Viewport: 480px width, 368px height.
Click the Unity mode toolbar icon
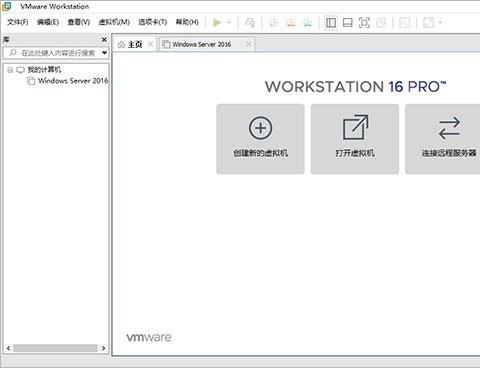point(381,23)
